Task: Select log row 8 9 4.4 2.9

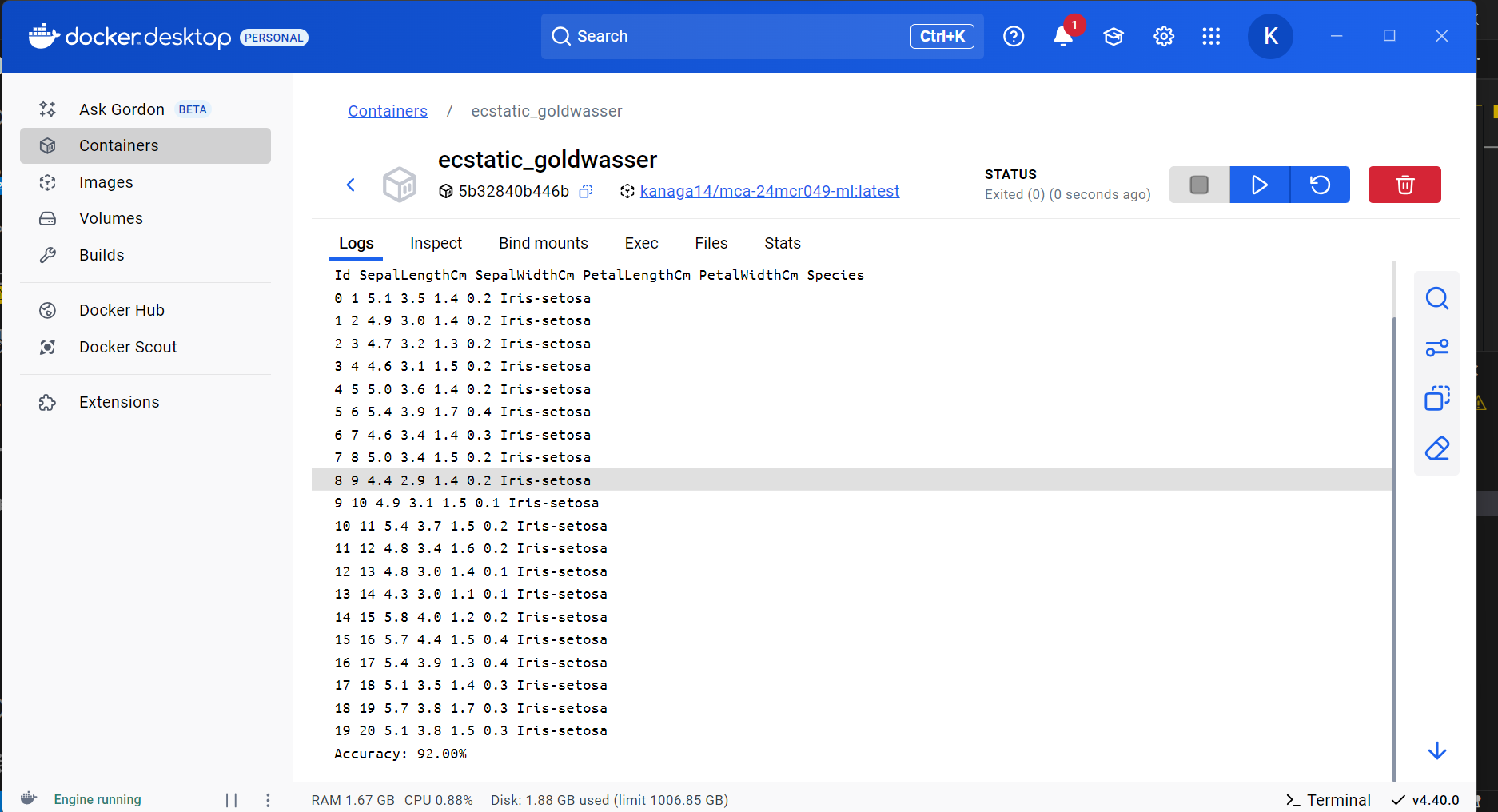Action: (851, 480)
